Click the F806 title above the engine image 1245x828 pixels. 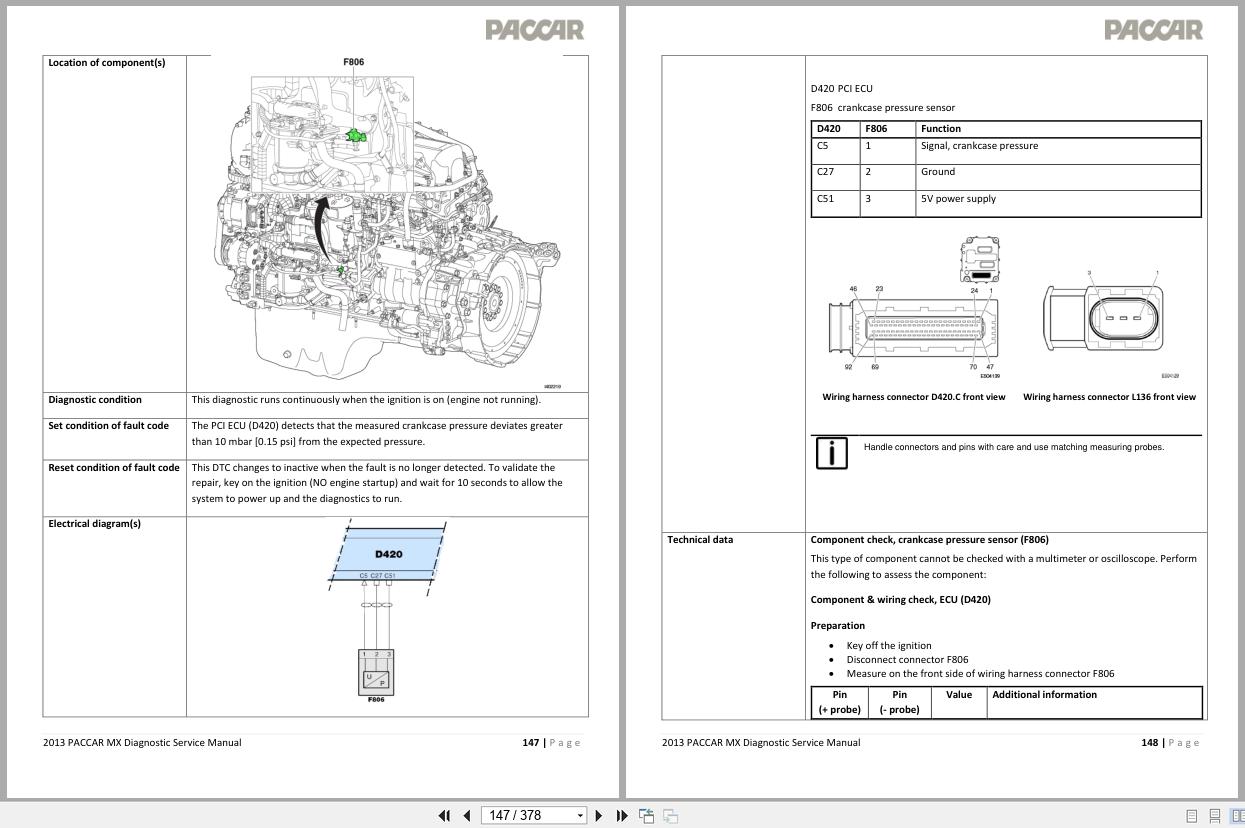point(354,62)
